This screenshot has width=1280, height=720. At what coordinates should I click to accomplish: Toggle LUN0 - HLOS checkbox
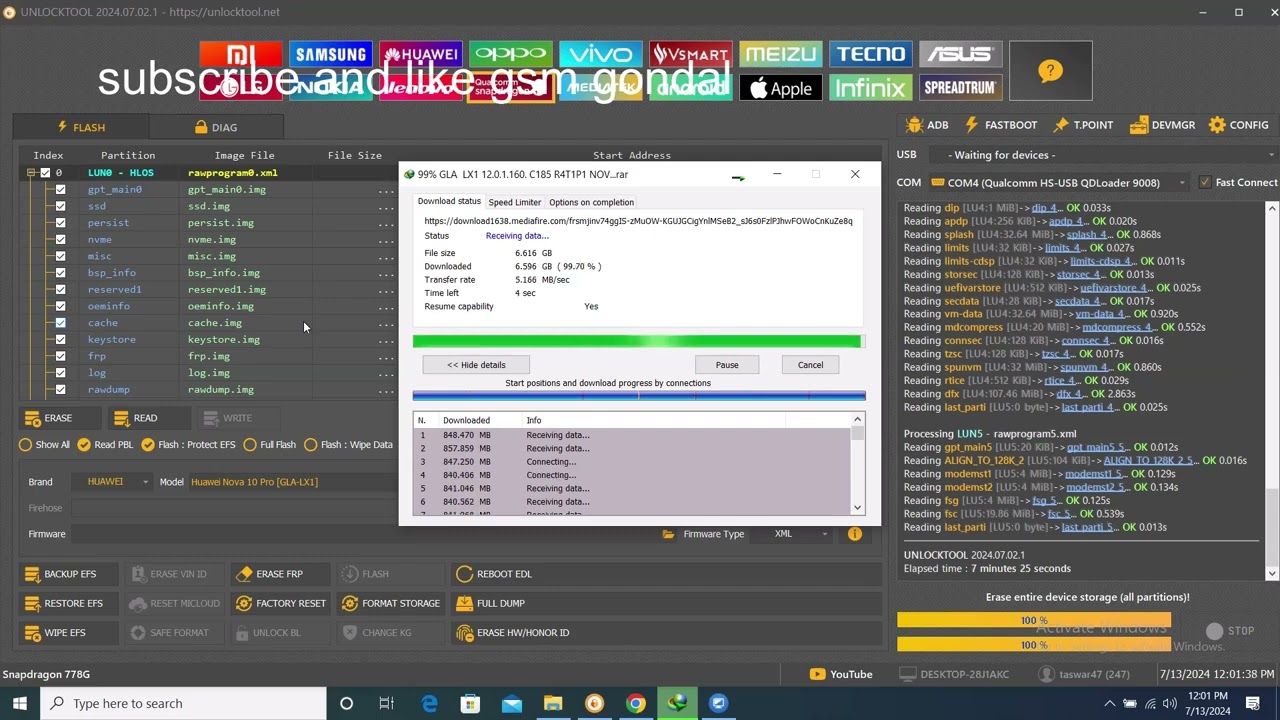45,173
